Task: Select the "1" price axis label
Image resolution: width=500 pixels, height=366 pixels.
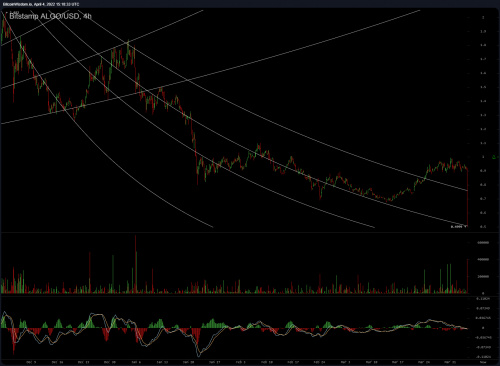Action: coord(483,157)
